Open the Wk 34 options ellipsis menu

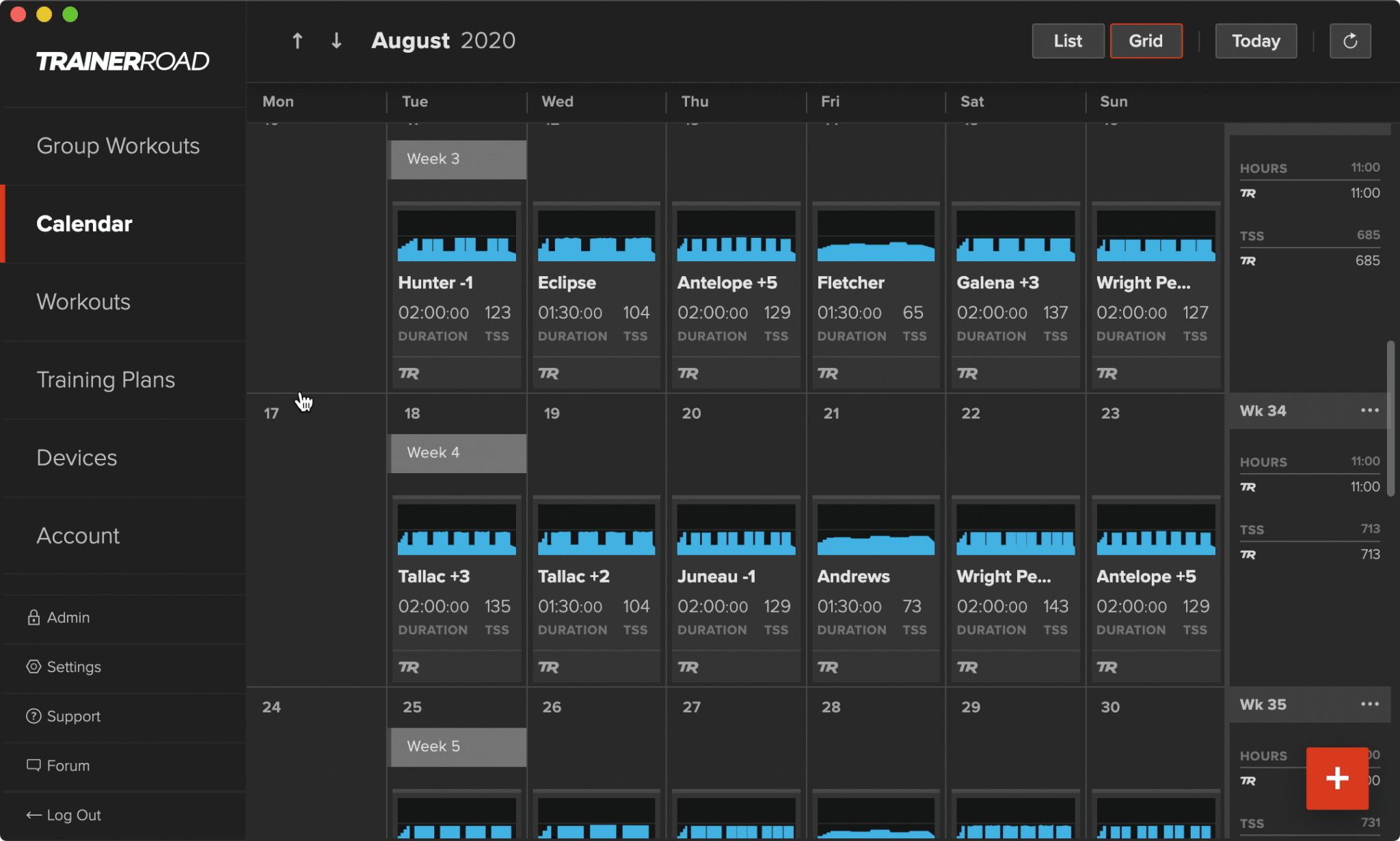pos(1370,410)
